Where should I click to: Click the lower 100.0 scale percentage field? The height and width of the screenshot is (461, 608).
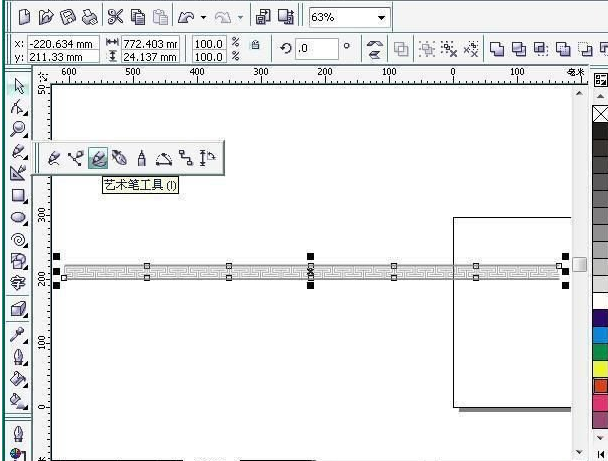click(x=209, y=57)
